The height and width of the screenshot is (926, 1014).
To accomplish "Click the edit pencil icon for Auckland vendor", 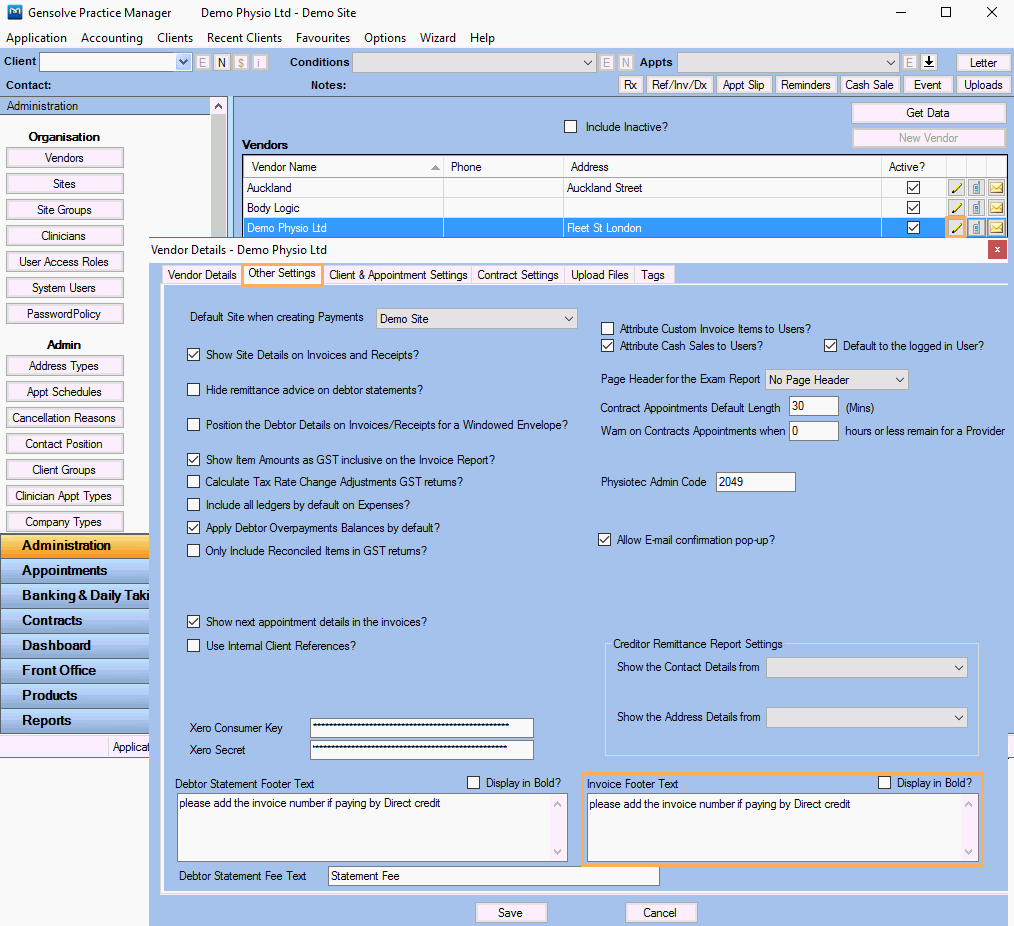I will point(956,188).
